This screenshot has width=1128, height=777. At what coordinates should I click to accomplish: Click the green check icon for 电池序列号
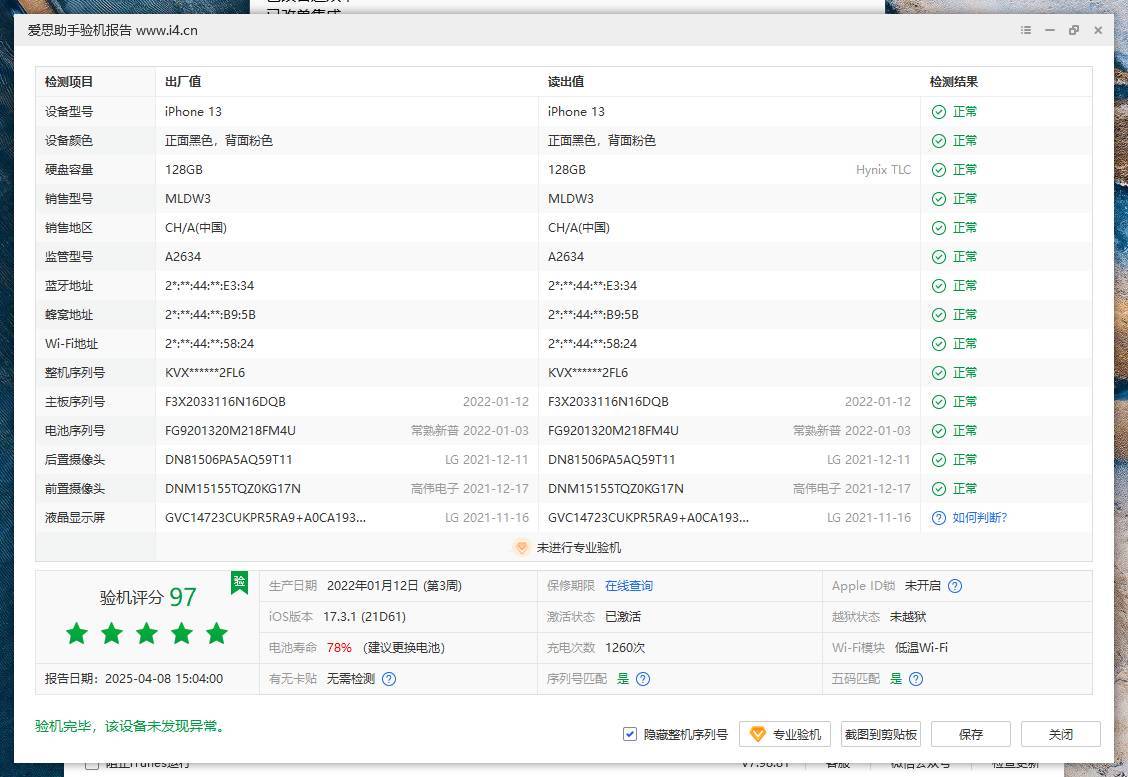coord(939,431)
